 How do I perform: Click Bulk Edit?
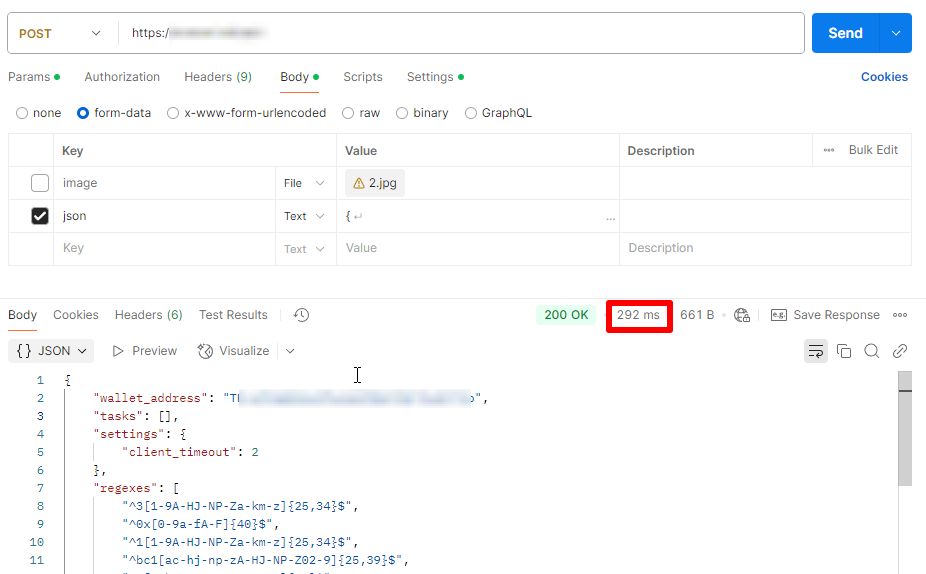(x=873, y=150)
